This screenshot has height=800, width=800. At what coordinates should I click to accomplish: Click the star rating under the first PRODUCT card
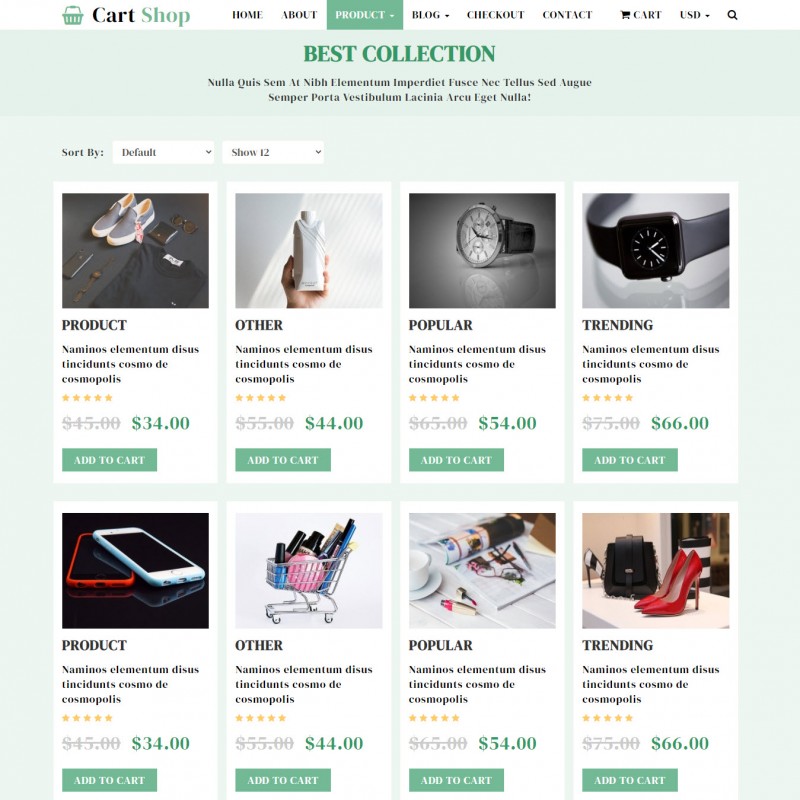[87, 398]
